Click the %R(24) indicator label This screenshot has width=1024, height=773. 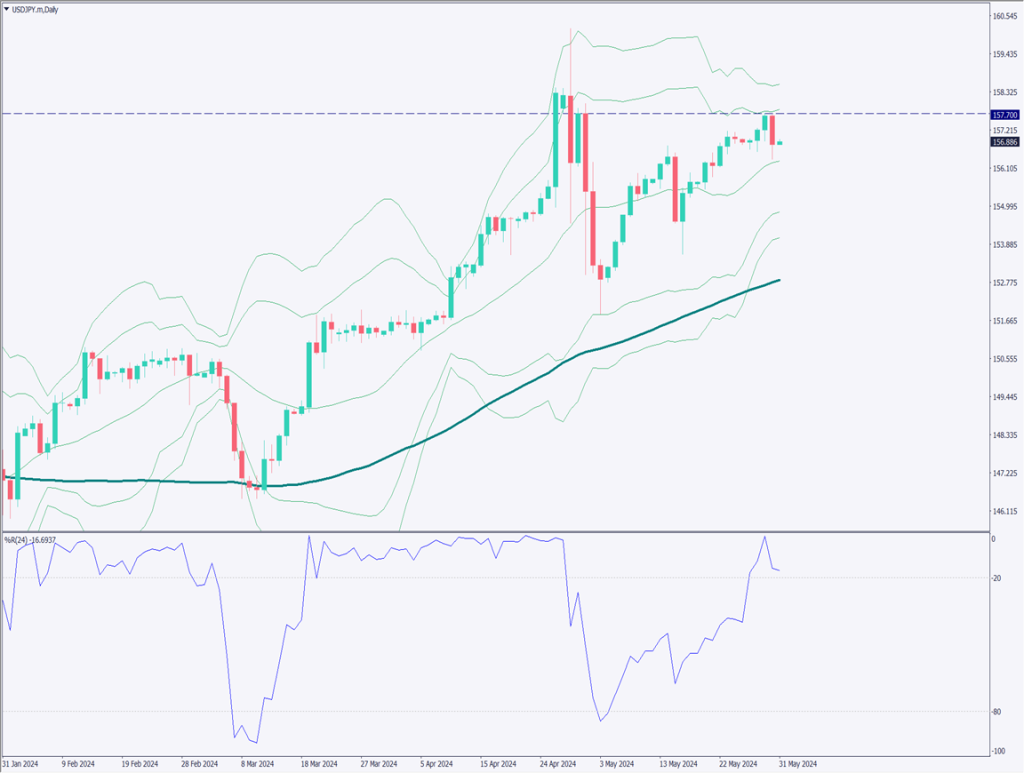tap(29, 540)
